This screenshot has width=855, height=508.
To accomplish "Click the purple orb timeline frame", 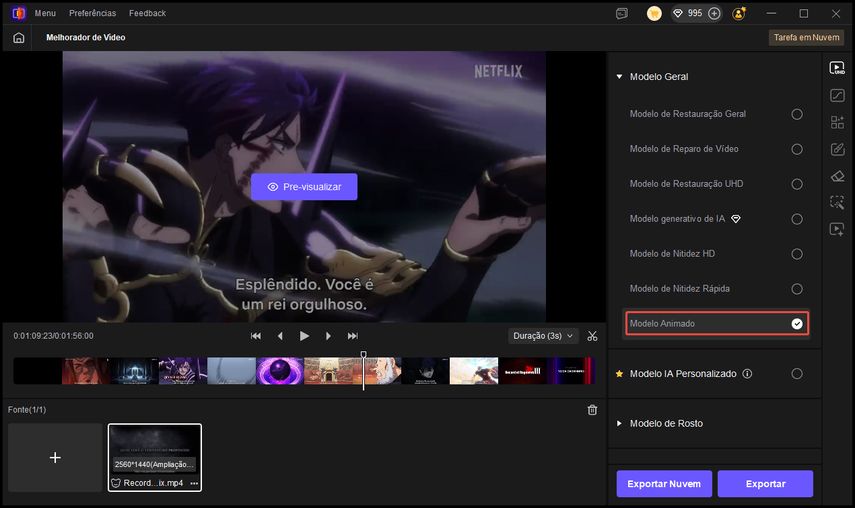I will coord(280,371).
